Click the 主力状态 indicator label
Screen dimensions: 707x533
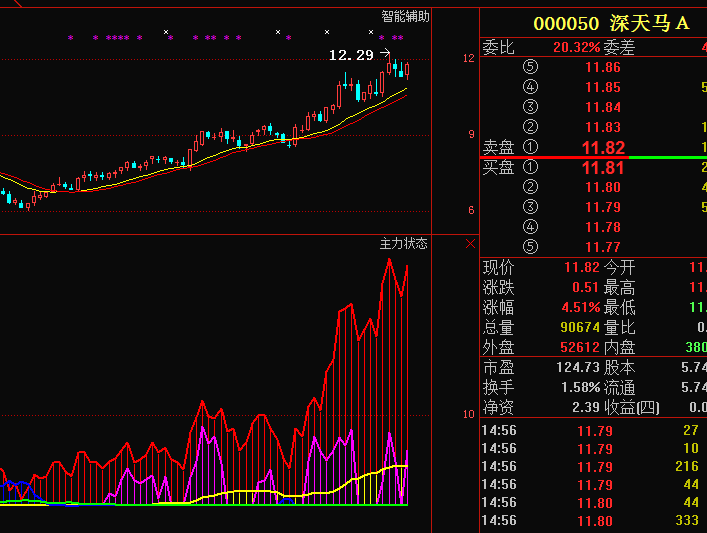click(x=403, y=243)
